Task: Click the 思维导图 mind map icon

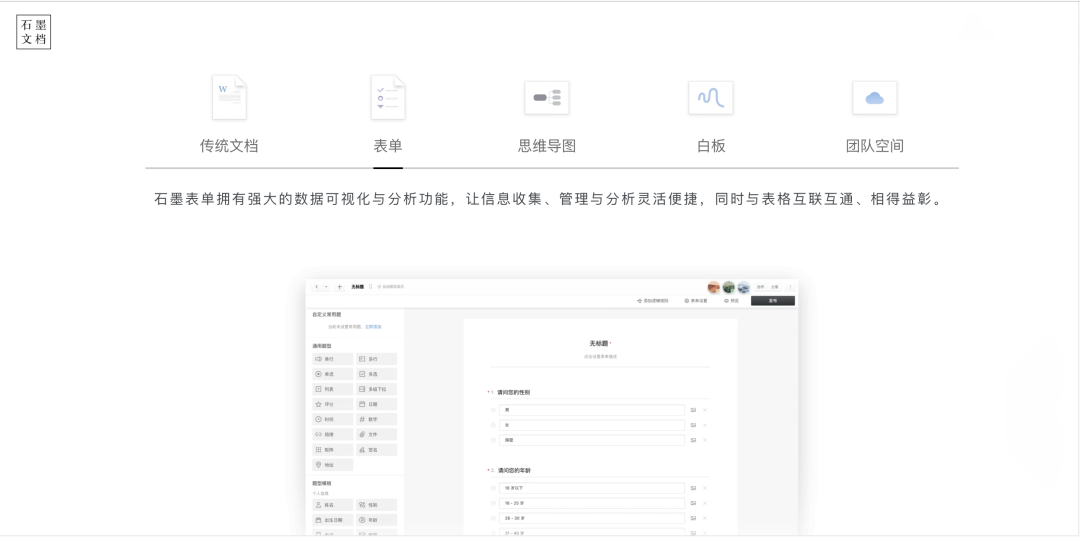Action: pyautogui.click(x=547, y=98)
